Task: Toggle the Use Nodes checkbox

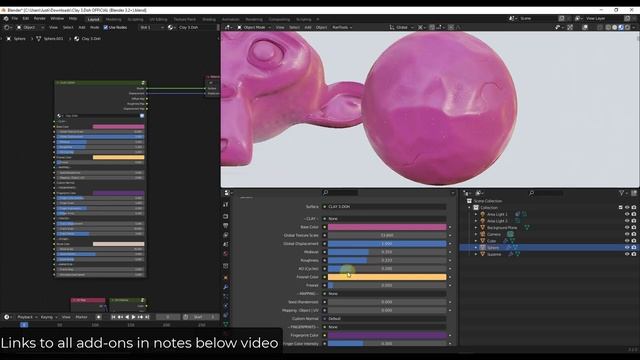Action: [106, 27]
